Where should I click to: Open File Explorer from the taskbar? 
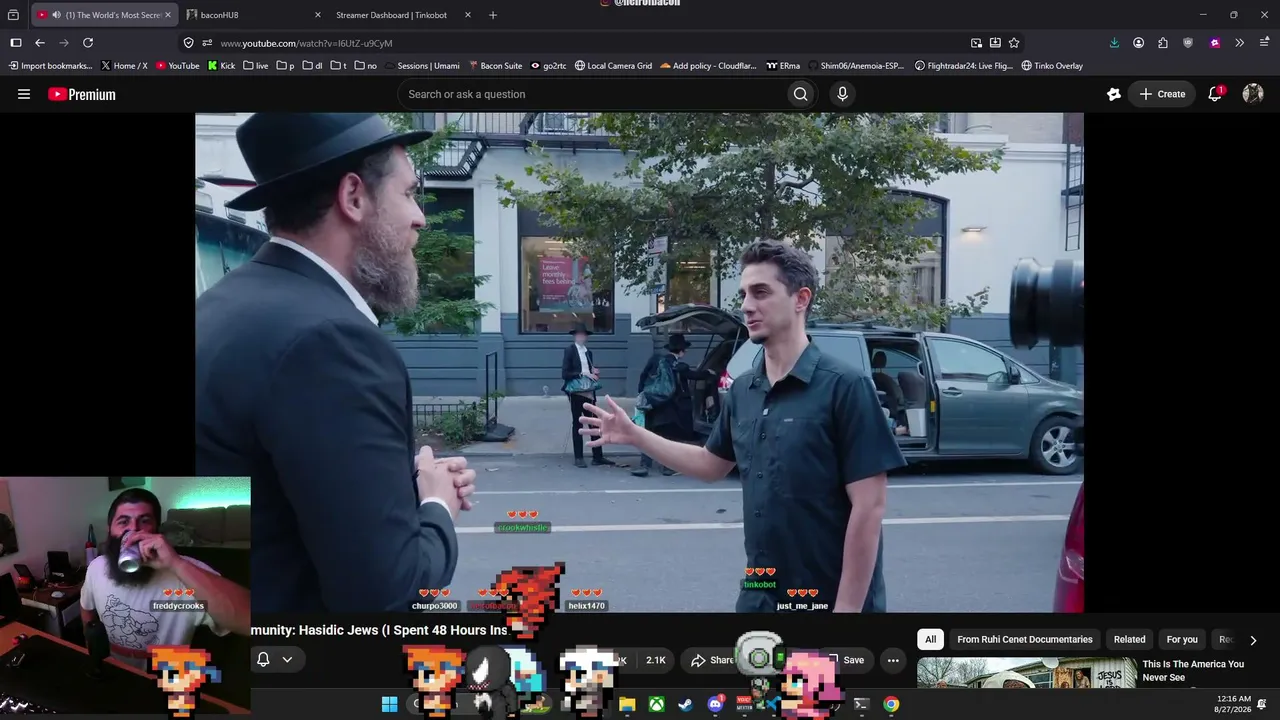(x=627, y=704)
